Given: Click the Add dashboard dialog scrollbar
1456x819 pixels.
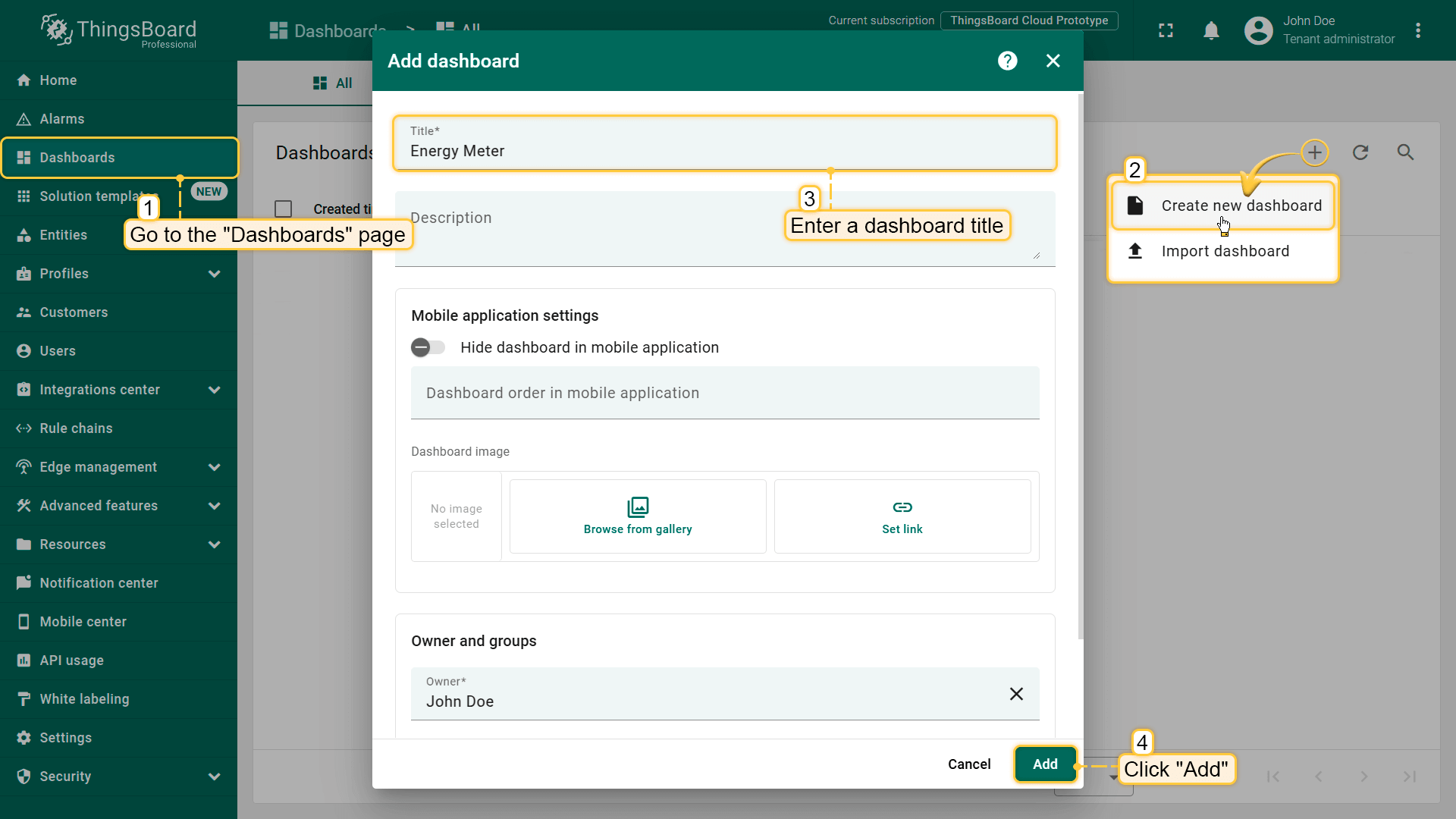Looking at the screenshot, I should pos(1080,366).
